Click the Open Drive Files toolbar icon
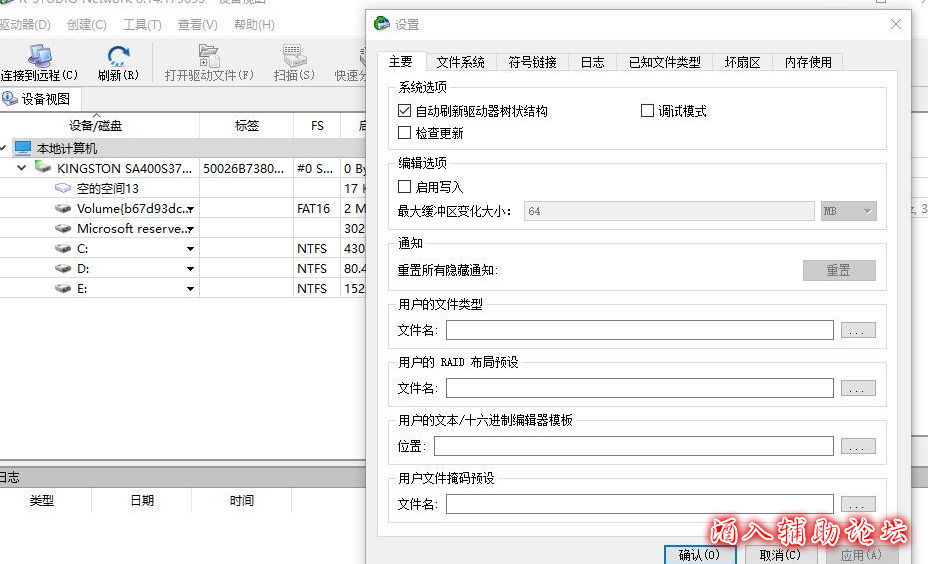Image resolution: width=928 pixels, height=564 pixels. 209,56
